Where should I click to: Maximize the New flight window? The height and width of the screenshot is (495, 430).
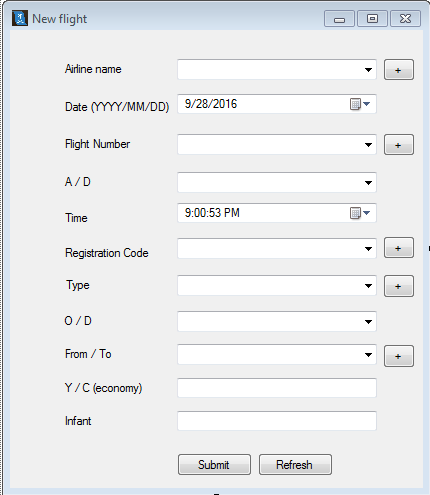click(372, 18)
